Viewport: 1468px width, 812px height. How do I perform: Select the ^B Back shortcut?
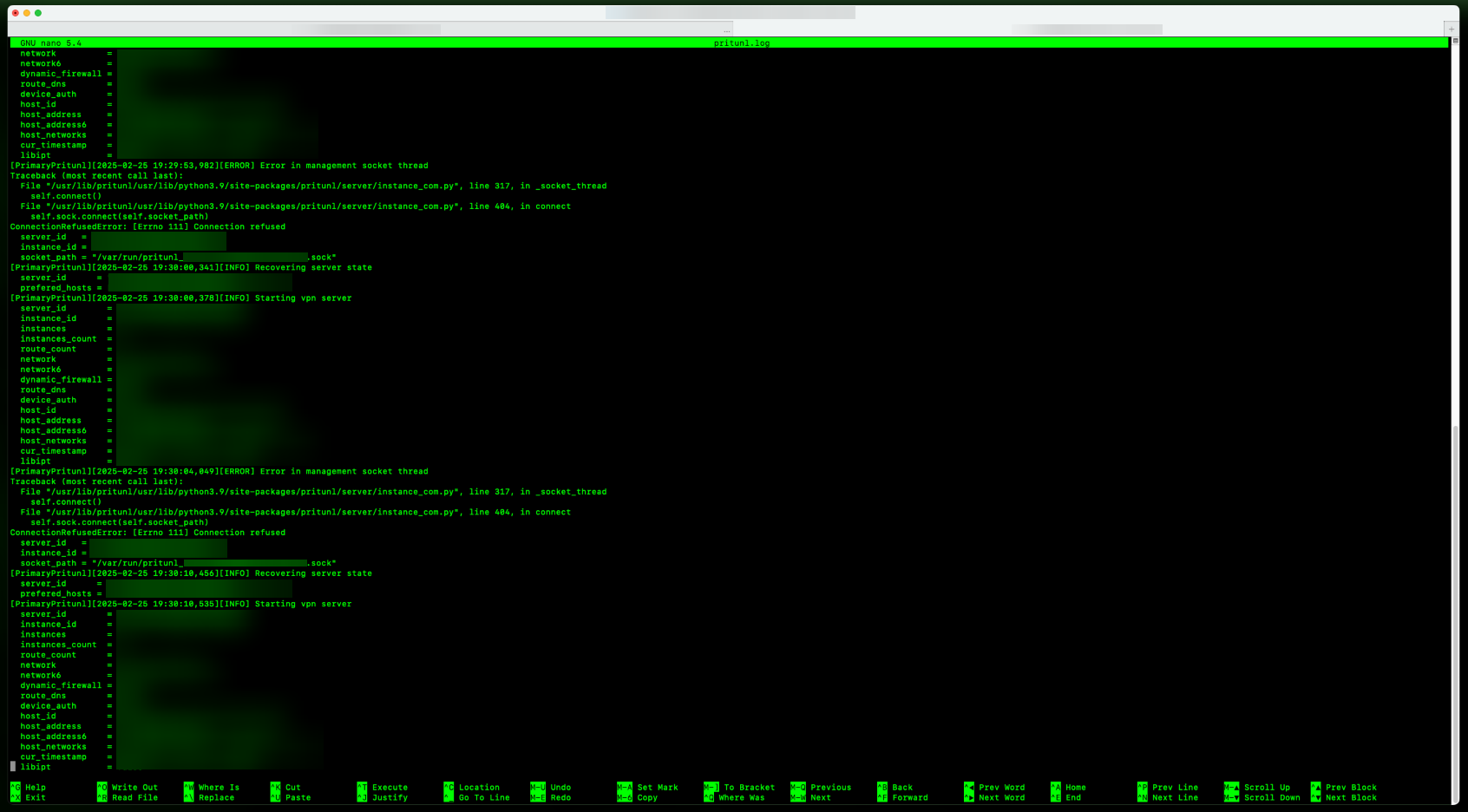[895, 788]
